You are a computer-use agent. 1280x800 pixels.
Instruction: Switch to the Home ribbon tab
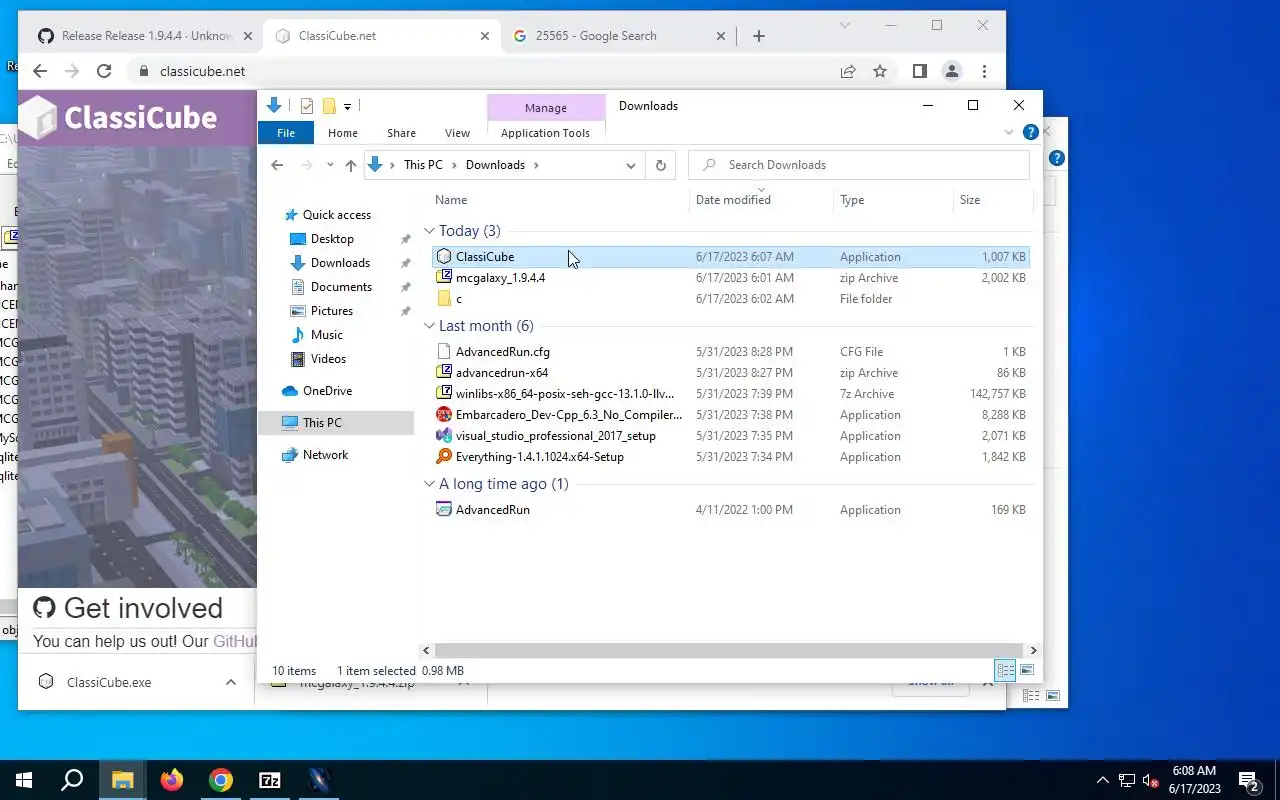(x=343, y=133)
